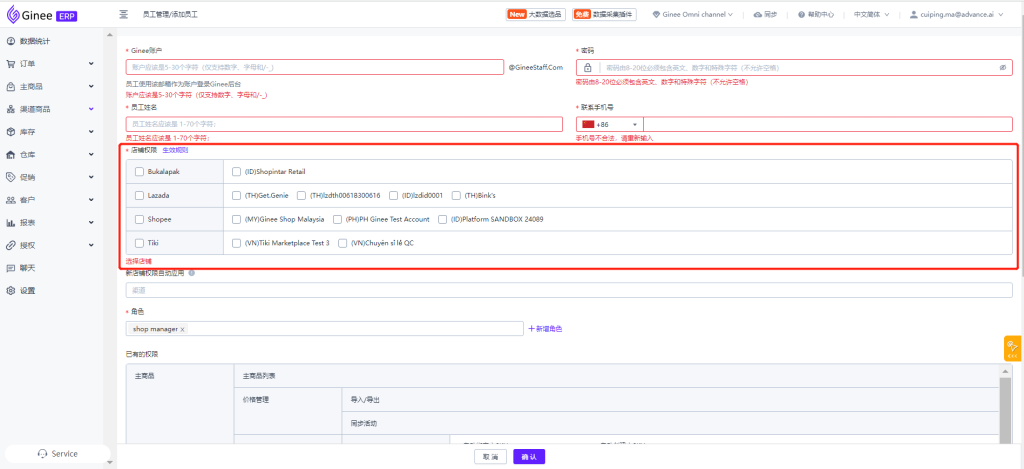Open the +86 country code dropdown
The height and width of the screenshot is (469, 1024).
pyautogui.click(x=609, y=124)
